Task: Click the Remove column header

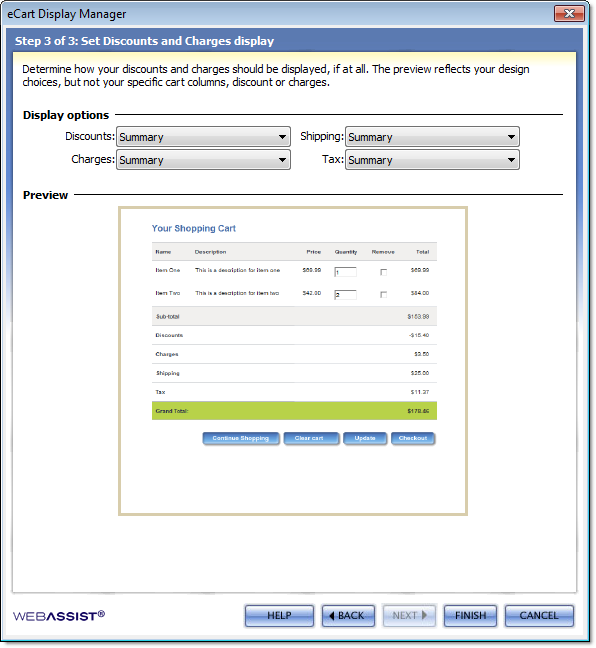Action: [383, 252]
